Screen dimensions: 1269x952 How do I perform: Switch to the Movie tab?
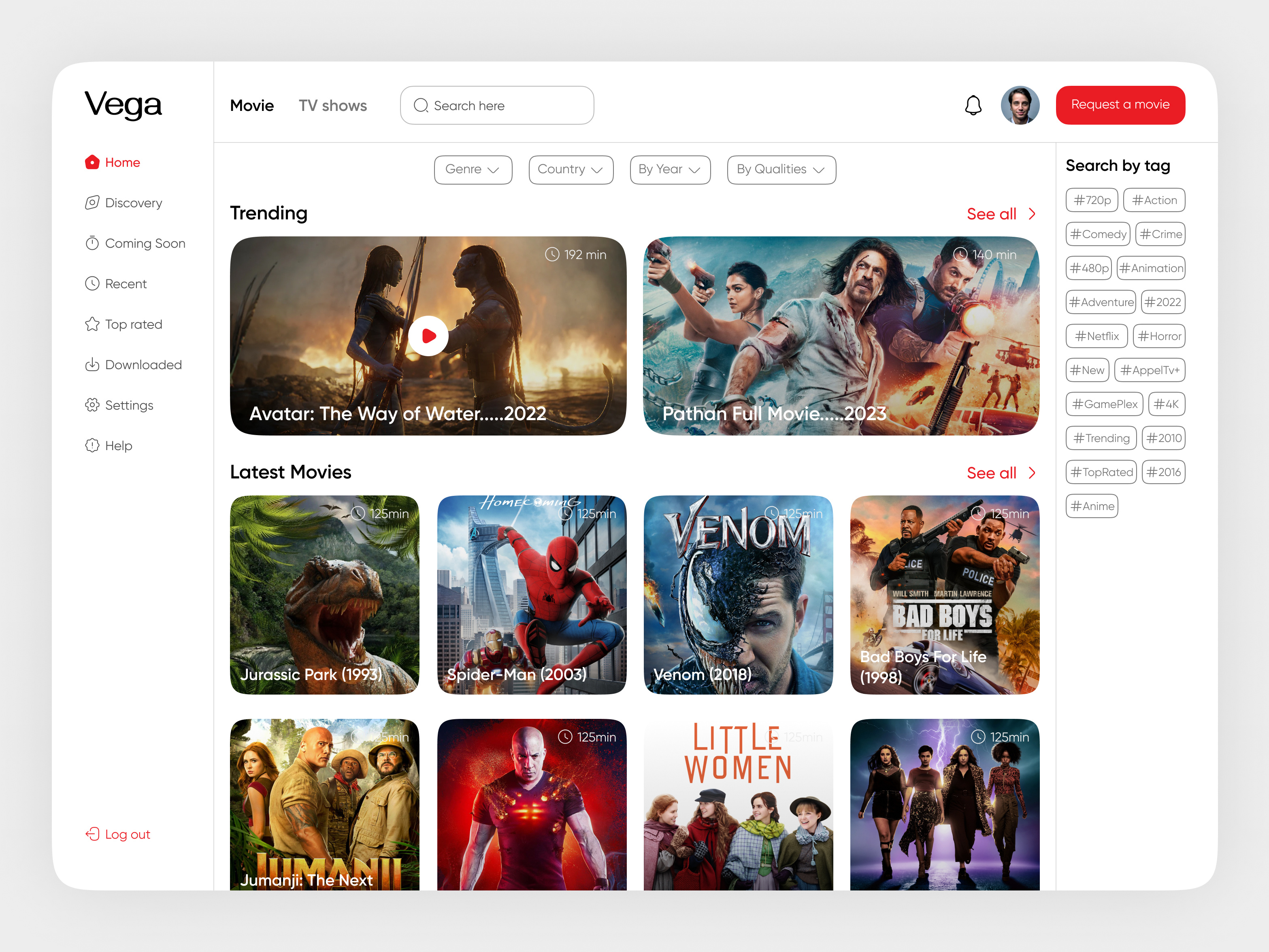[x=252, y=106]
